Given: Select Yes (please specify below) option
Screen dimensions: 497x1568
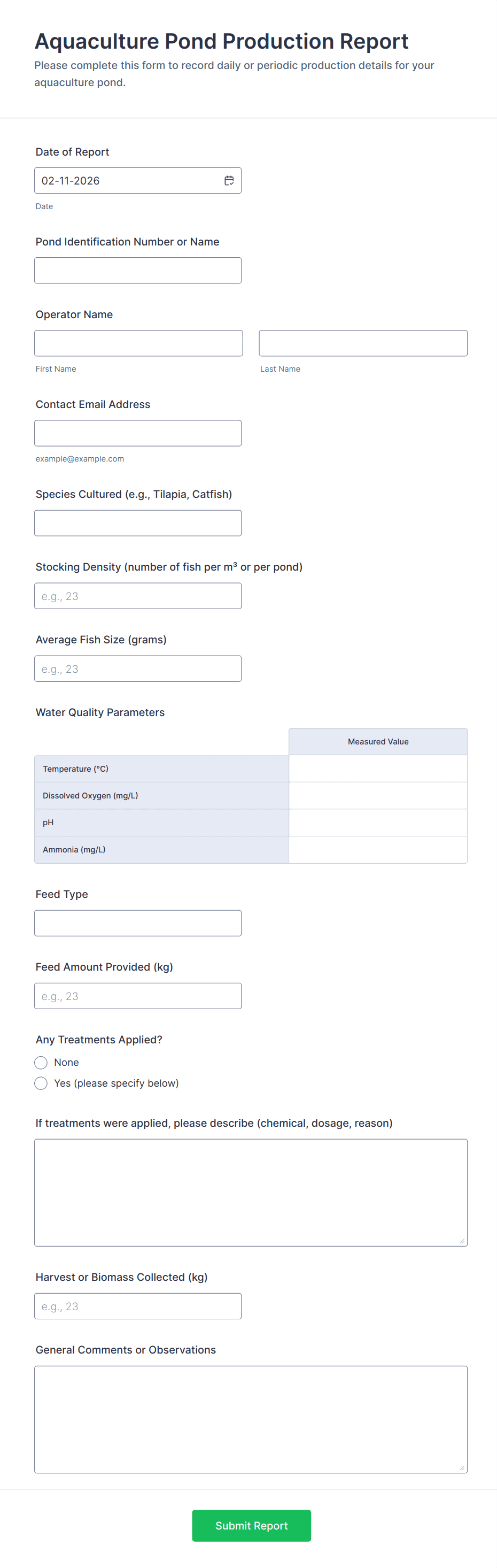Looking at the screenshot, I should coord(41,1083).
